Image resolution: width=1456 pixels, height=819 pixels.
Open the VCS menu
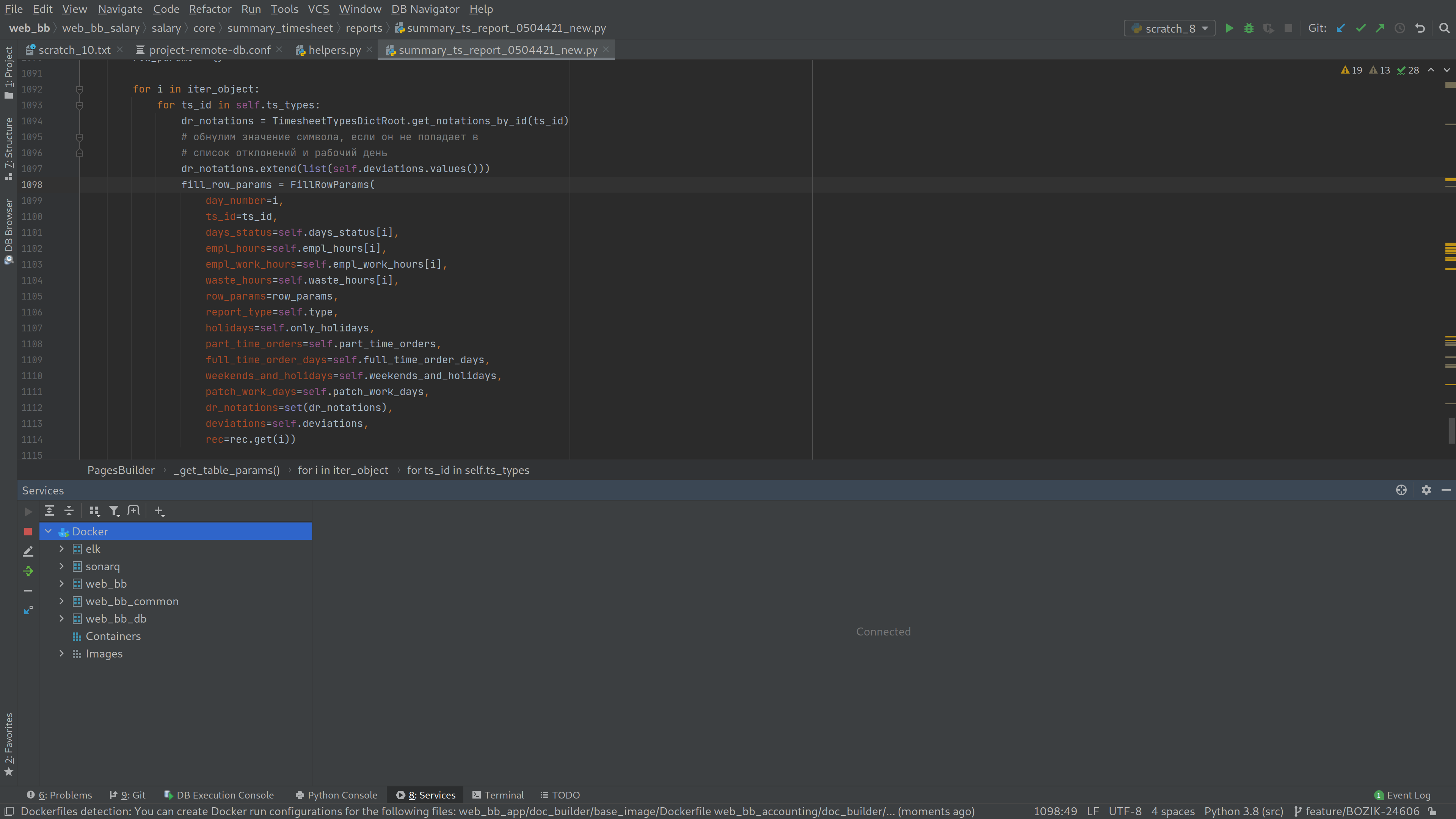click(318, 9)
